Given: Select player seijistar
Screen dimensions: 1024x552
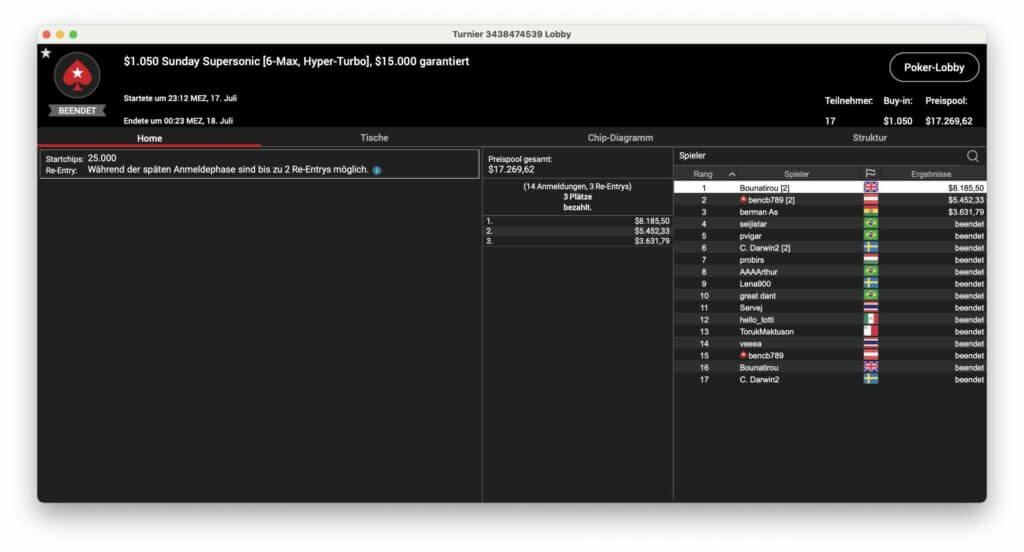Looking at the screenshot, I should pyautogui.click(x=753, y=223).
